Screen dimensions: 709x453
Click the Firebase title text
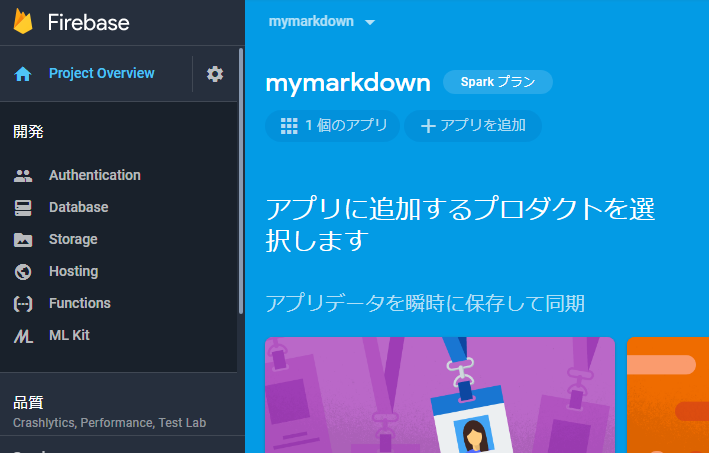click(89, 22)
